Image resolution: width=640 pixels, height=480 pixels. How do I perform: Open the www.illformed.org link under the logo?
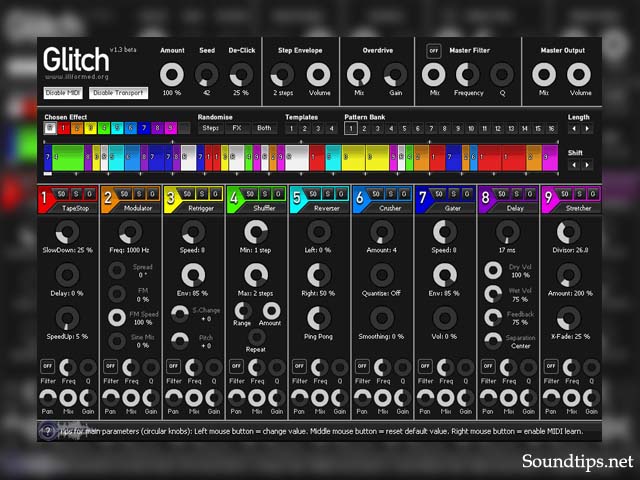[77, 77]
